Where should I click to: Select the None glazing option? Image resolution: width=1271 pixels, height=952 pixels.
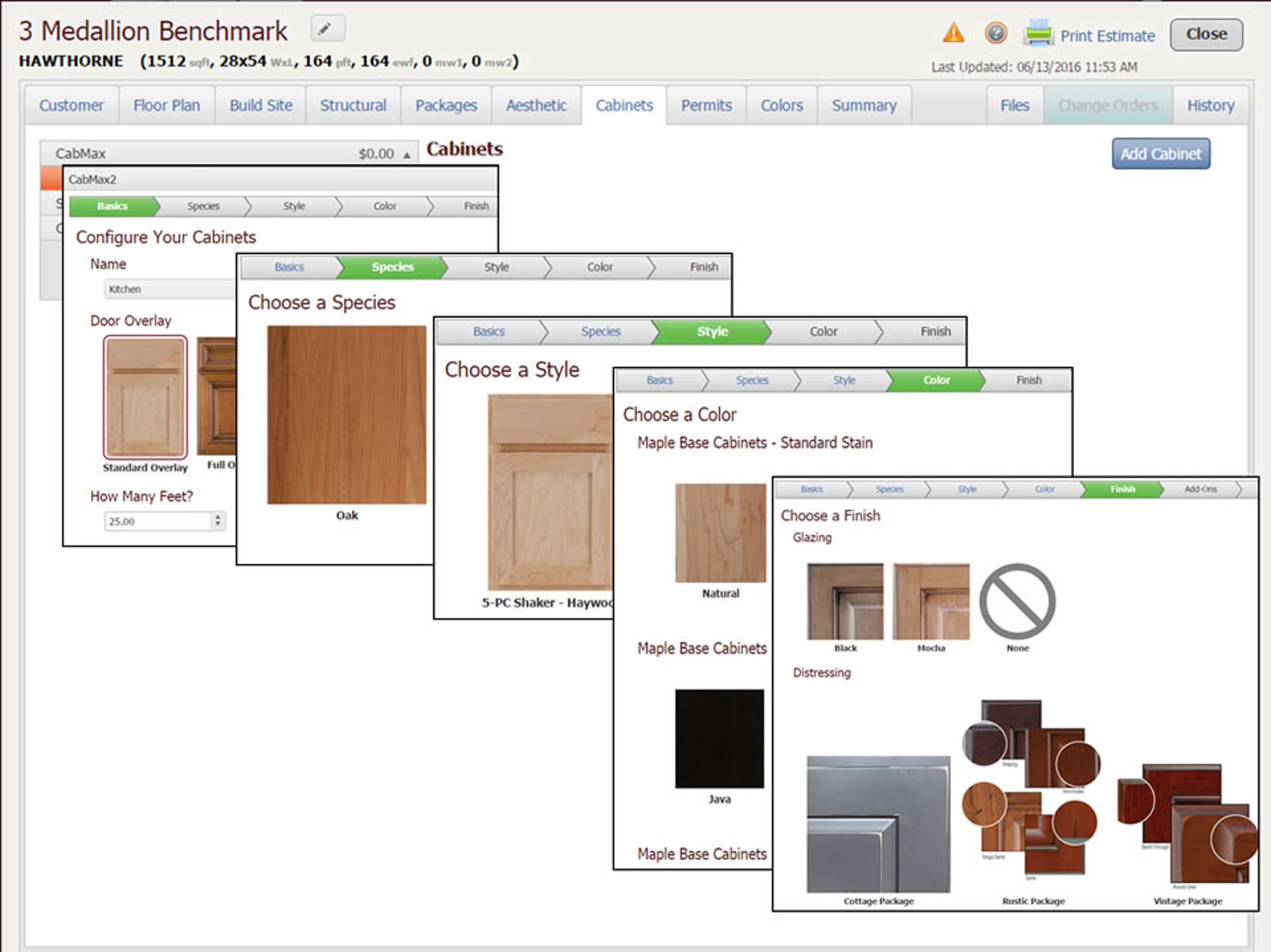point(1017,601)
